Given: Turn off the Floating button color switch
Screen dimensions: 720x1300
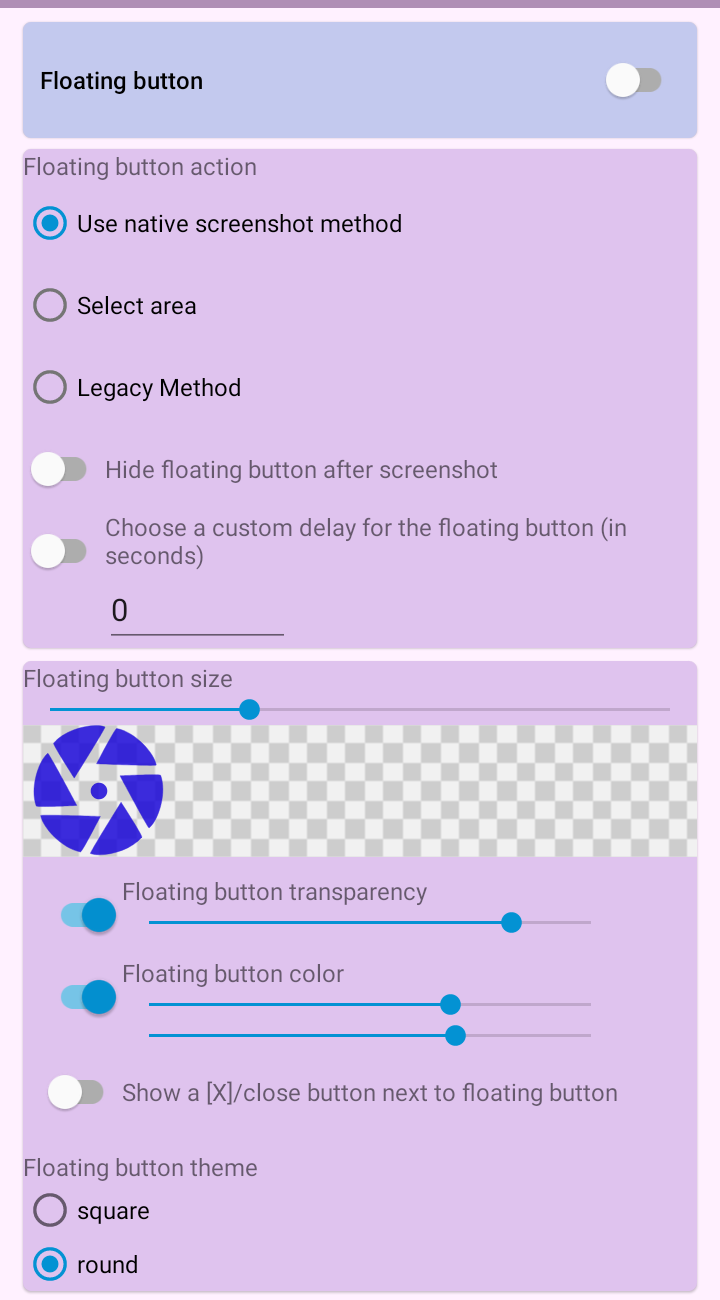Looking at the screenshot, I should coord(88,997).
